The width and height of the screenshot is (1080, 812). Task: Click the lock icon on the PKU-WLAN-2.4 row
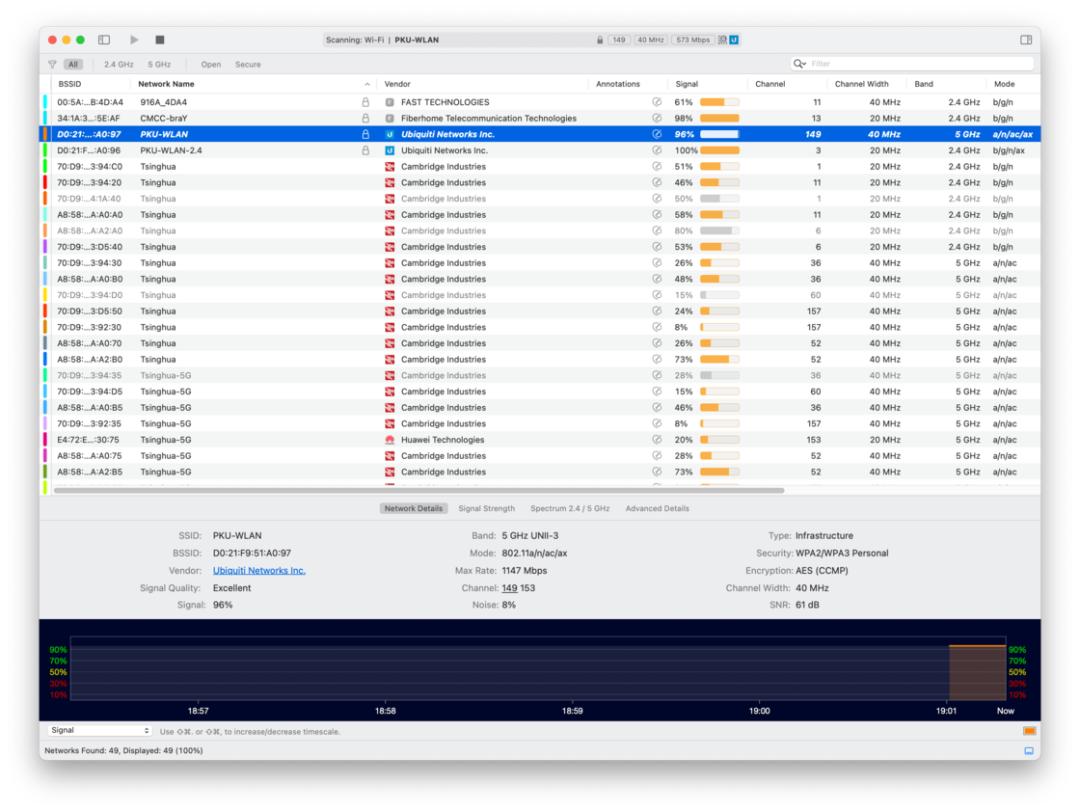point(366,150)
